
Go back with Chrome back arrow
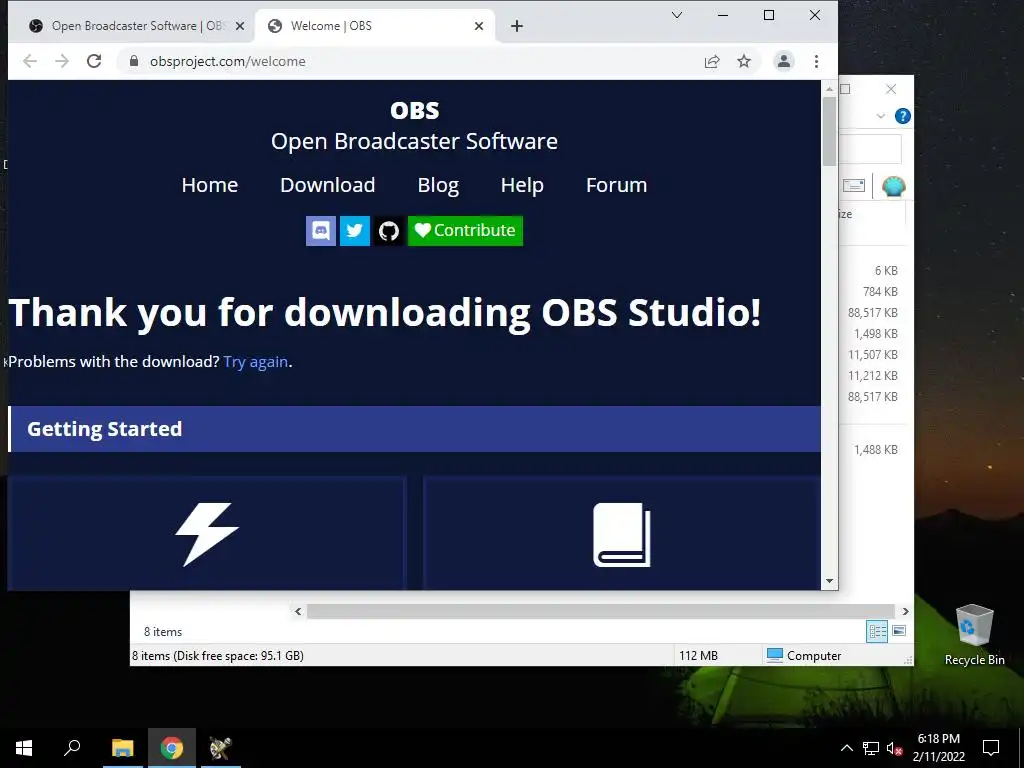pyautogui.click(x=30, y=61)
